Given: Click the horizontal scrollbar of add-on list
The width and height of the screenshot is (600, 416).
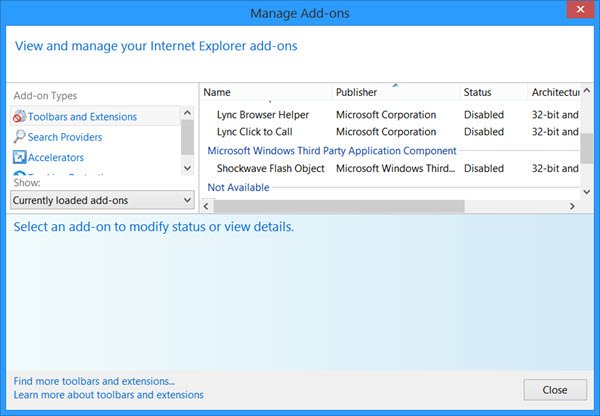Looking at the screenshot, I should 340,206.
